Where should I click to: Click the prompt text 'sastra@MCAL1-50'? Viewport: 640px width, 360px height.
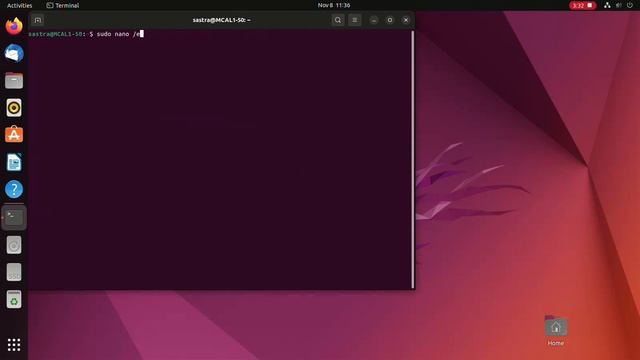point(56,34)
